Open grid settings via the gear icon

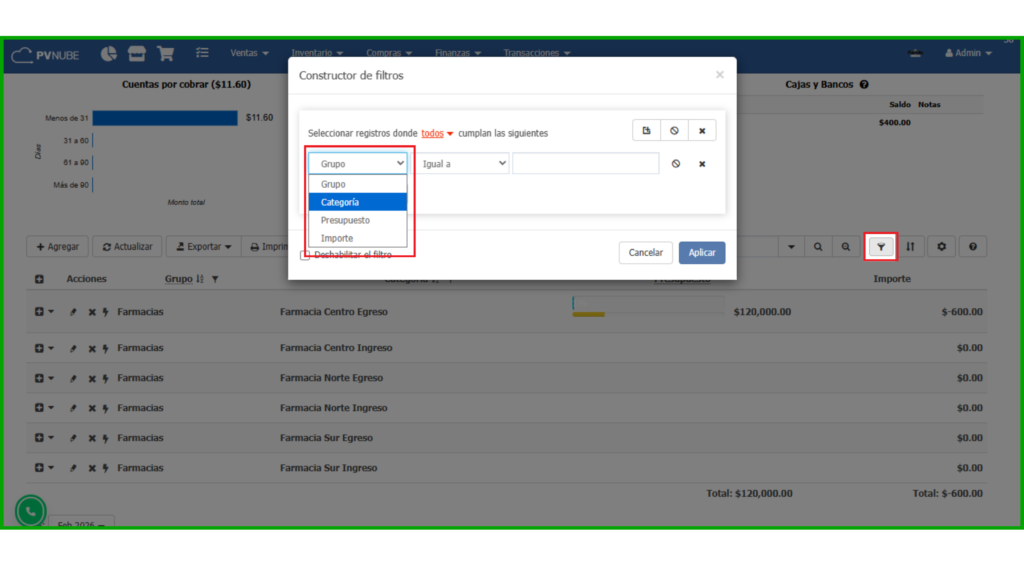tap(941, 246)
